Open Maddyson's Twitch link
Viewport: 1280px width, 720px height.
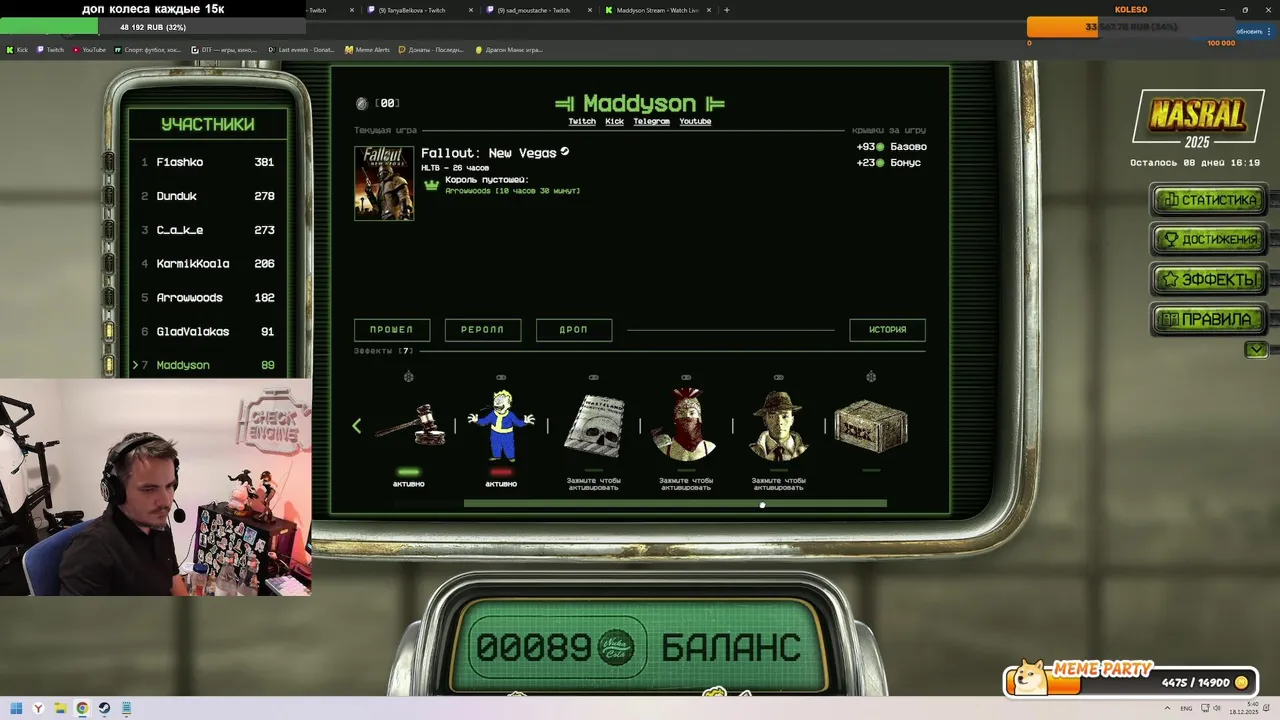(582, 122)
